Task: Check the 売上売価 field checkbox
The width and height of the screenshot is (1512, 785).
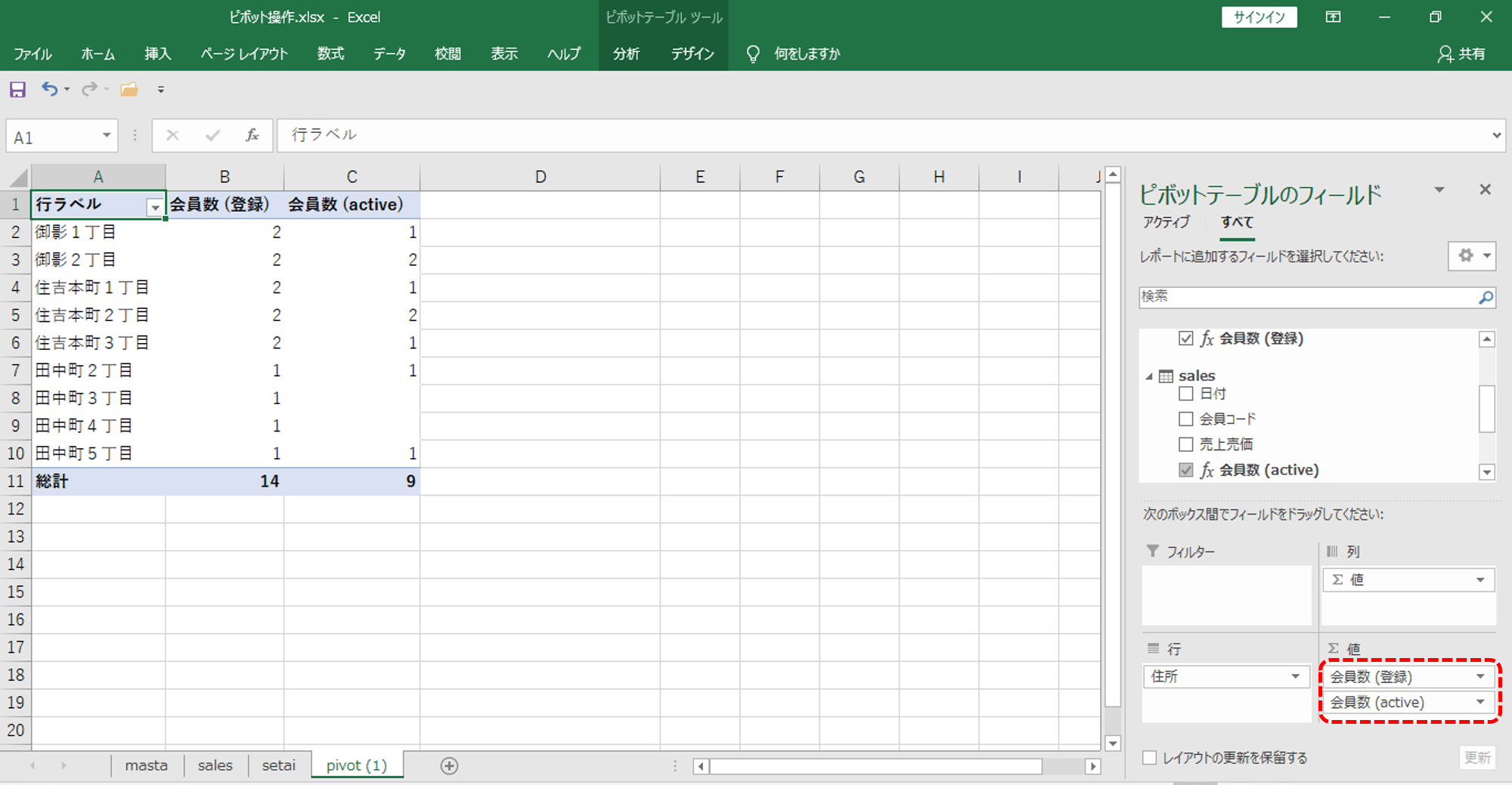Action: click(x=1186, y=444)
